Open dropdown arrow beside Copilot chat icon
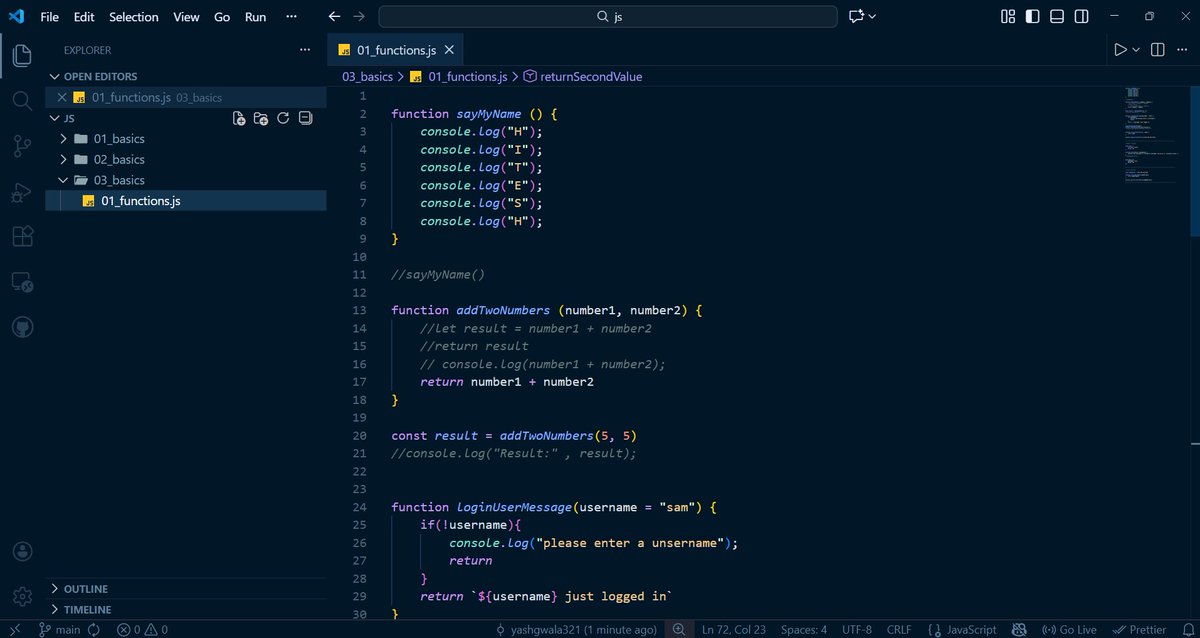 (x=872, y=17)
